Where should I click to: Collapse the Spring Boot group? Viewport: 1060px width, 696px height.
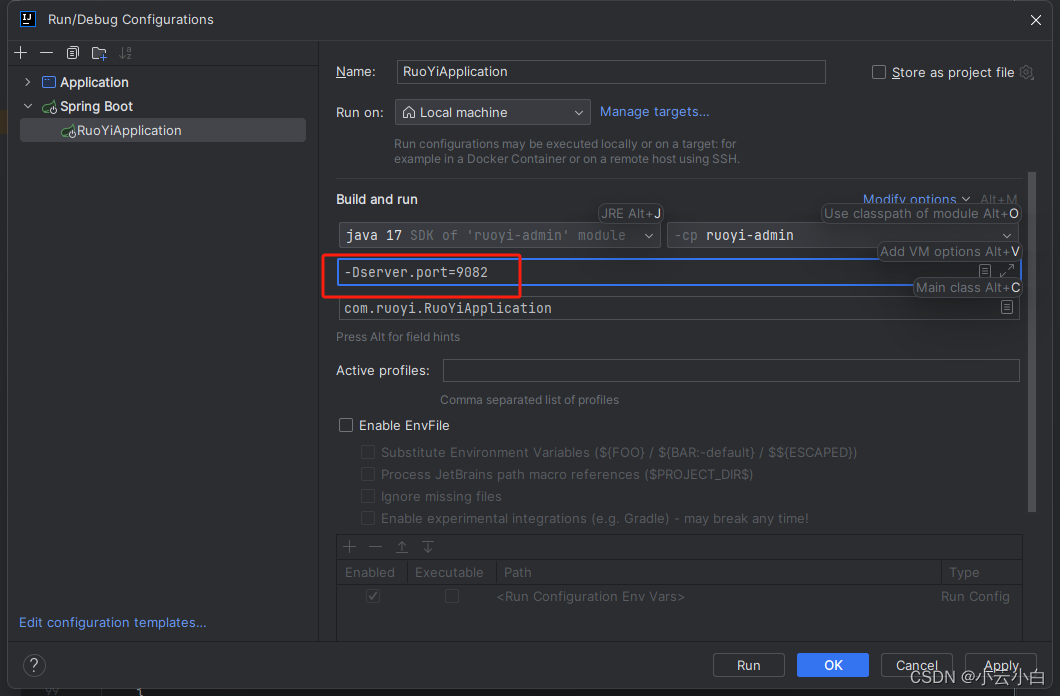coord(28,106)
